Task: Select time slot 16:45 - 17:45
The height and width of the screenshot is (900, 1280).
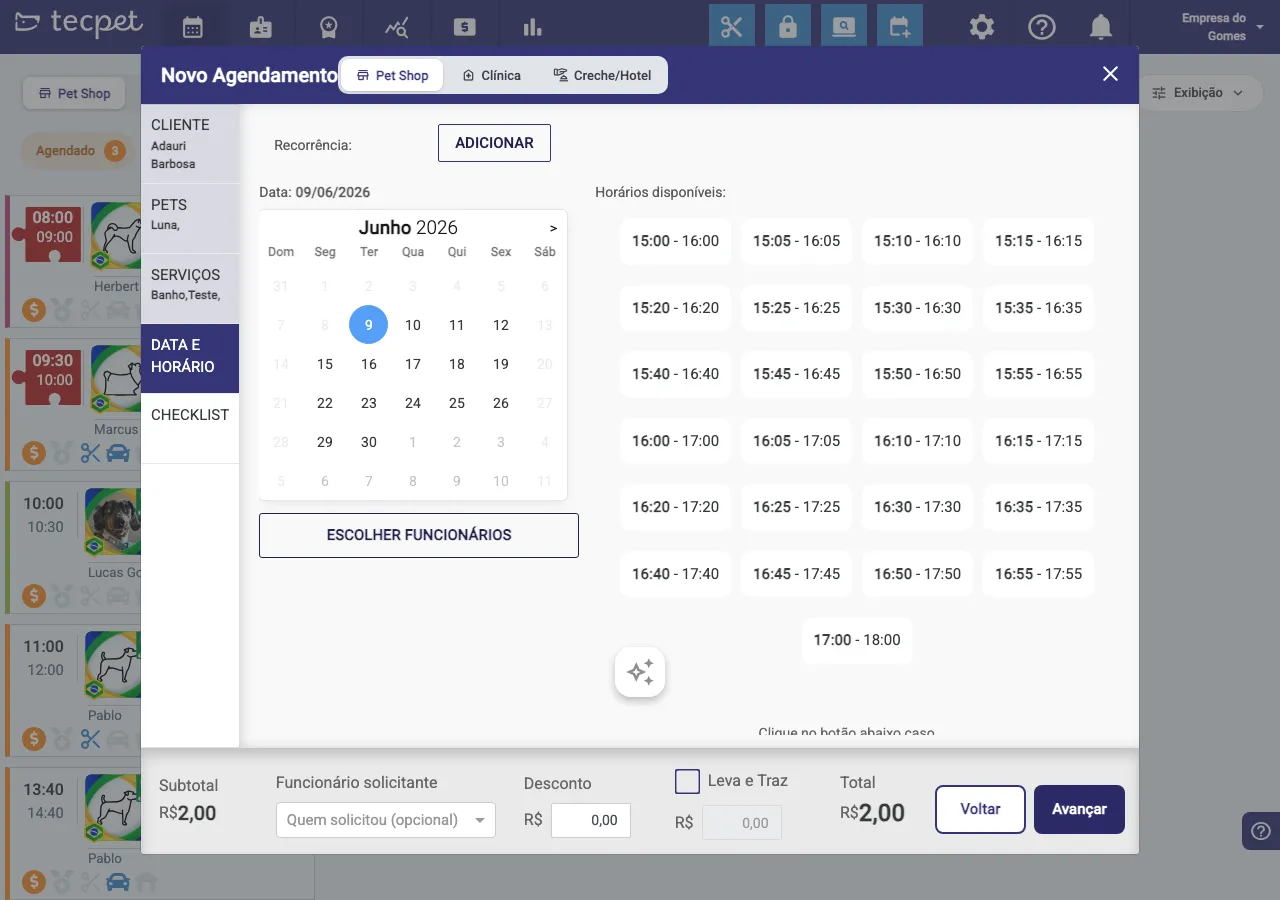Action: 796,574
